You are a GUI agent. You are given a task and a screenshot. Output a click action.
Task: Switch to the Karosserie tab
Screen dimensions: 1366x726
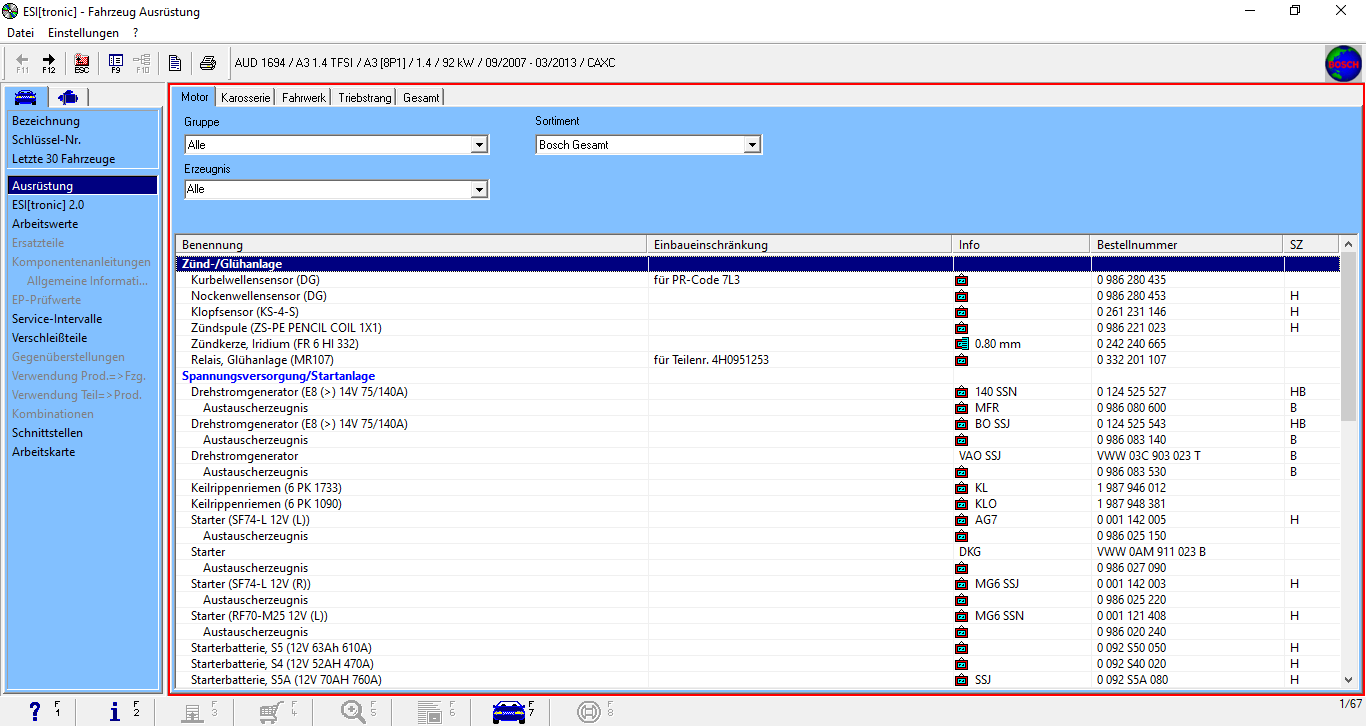[246, 98]
